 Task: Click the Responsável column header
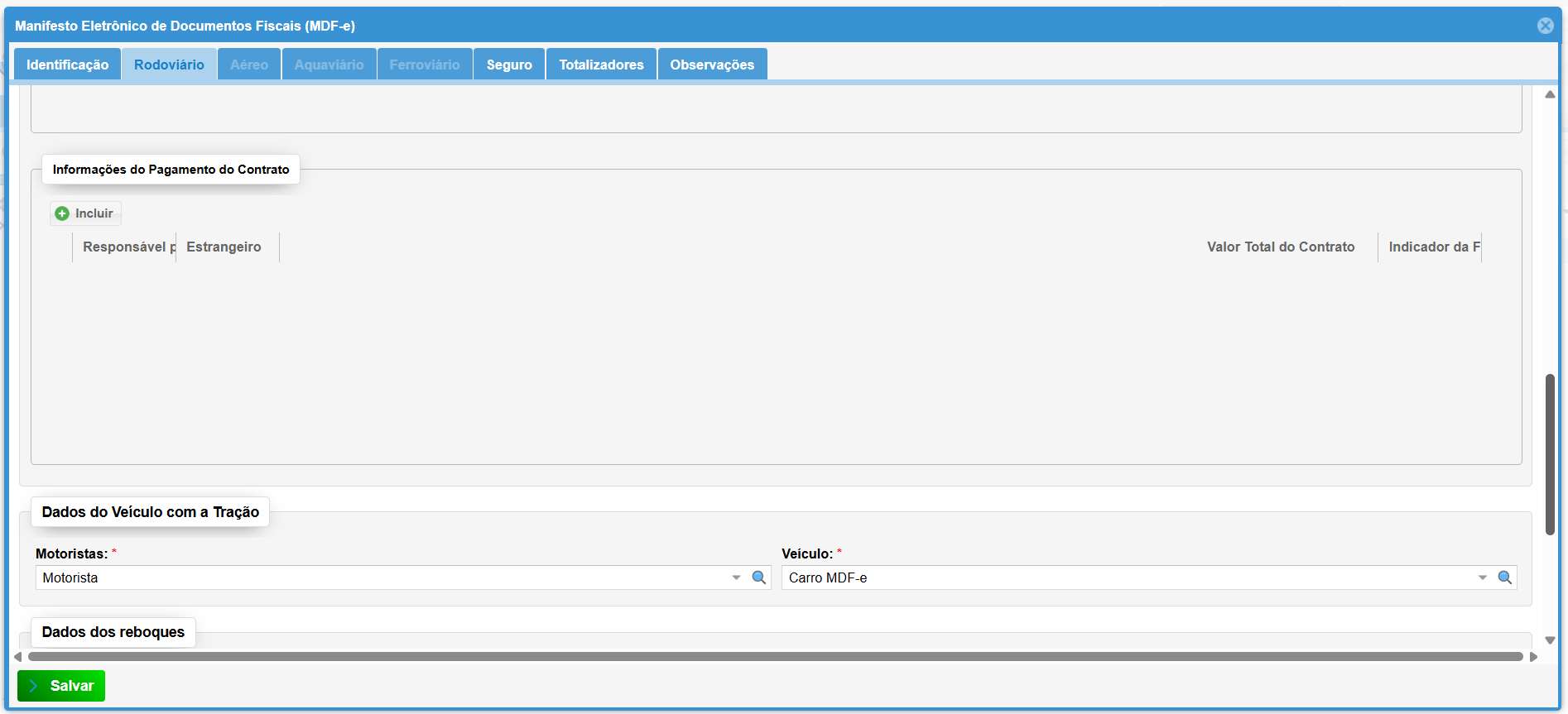(x=124, y=247)
